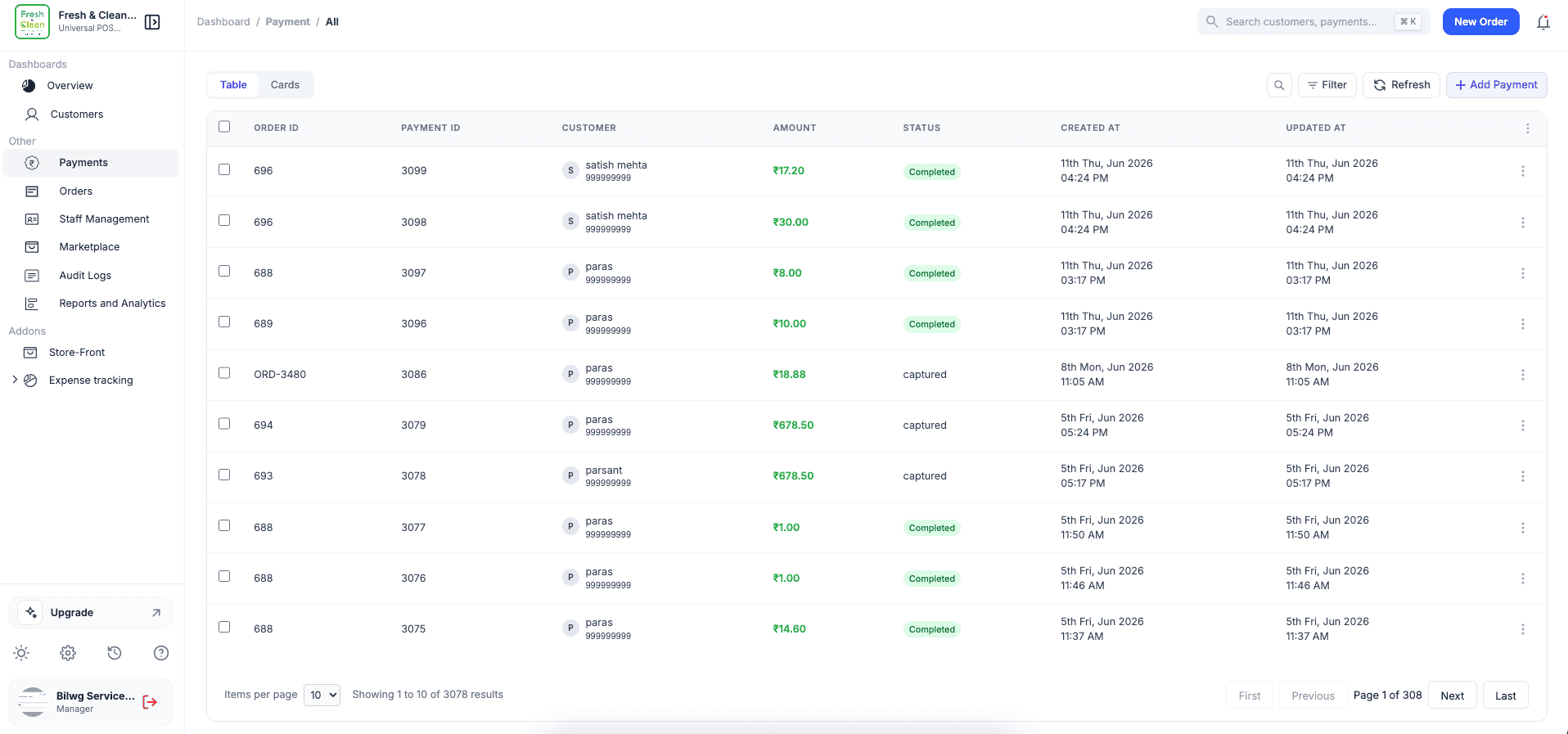Image resolution: width=1568 pixels, height=734 pixels.
Task: Collapse sidebar with panel toggle icon
Action: point(152,22)
